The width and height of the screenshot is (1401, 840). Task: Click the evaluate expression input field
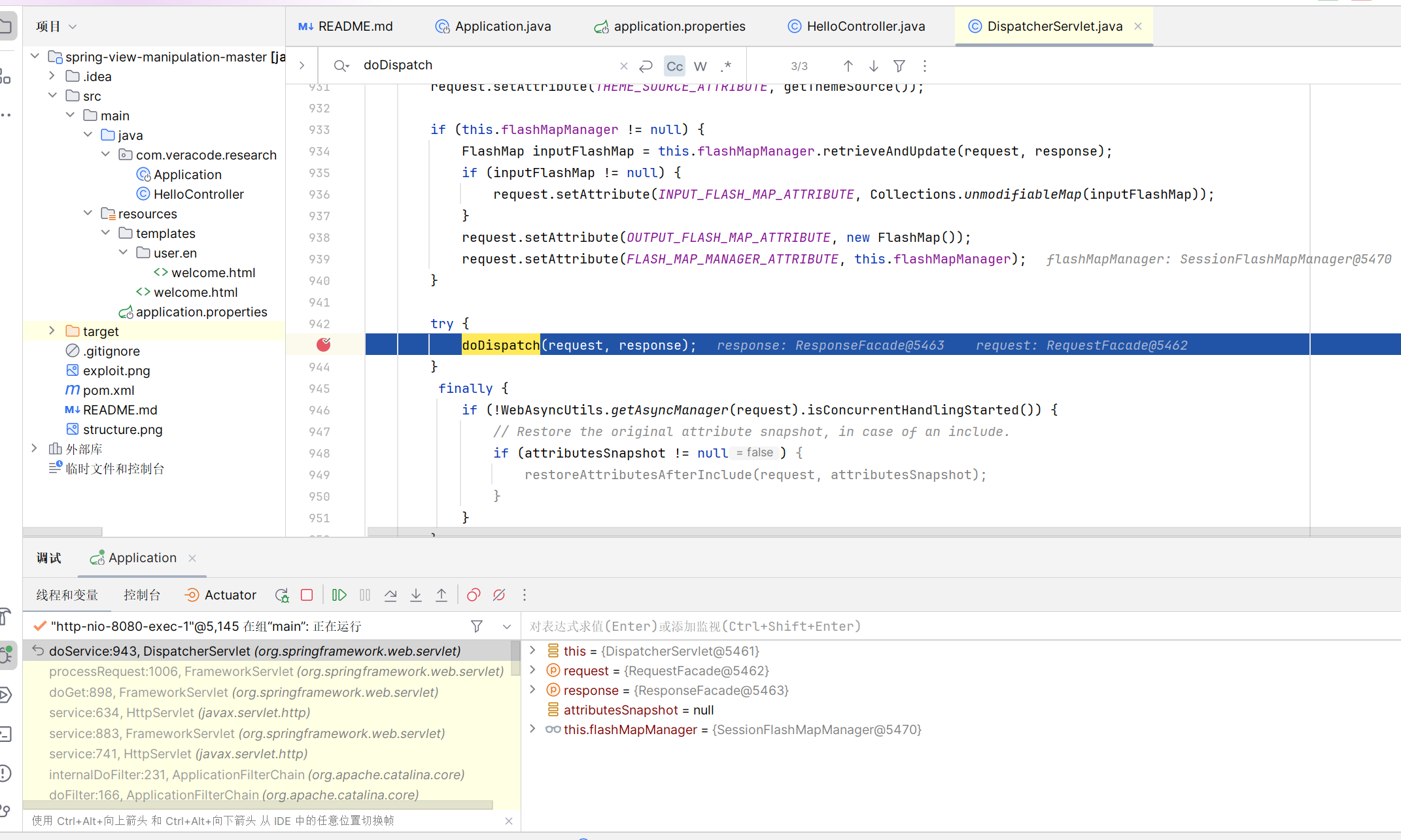click(x=960, y=626)
